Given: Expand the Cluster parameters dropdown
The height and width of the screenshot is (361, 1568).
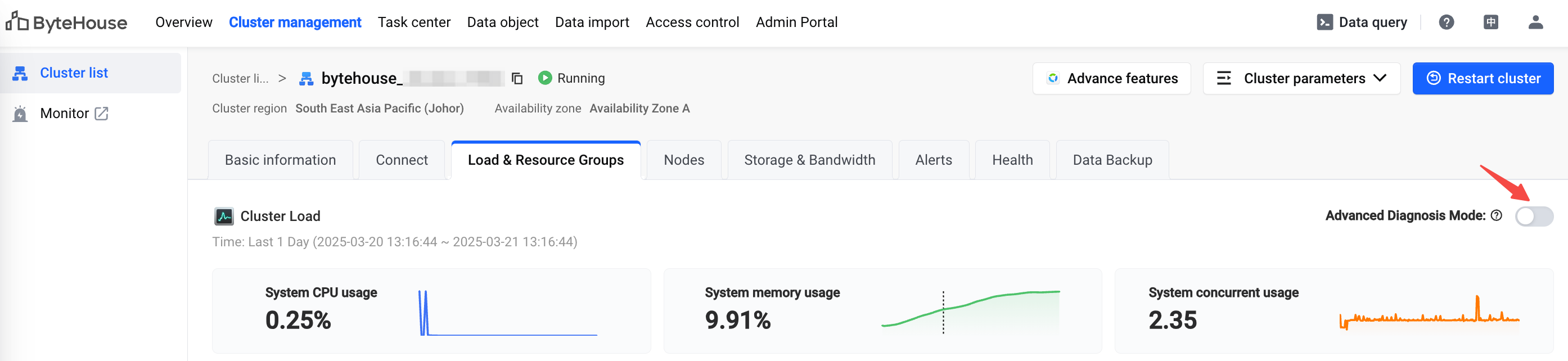Looking at the screenshot, I should 1301,79.
